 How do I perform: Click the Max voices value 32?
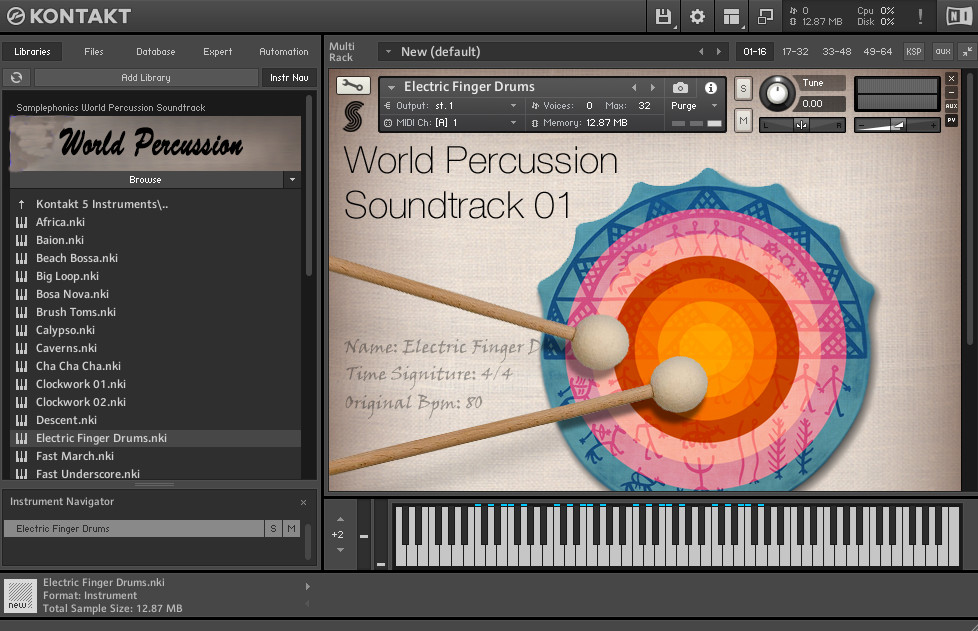[x=644, y=106]
